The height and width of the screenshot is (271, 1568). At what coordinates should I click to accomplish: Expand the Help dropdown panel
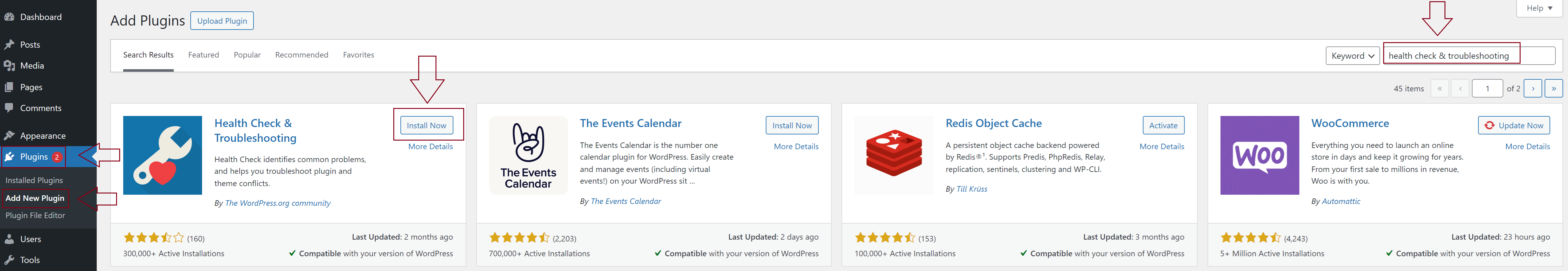click(1539, 8)
